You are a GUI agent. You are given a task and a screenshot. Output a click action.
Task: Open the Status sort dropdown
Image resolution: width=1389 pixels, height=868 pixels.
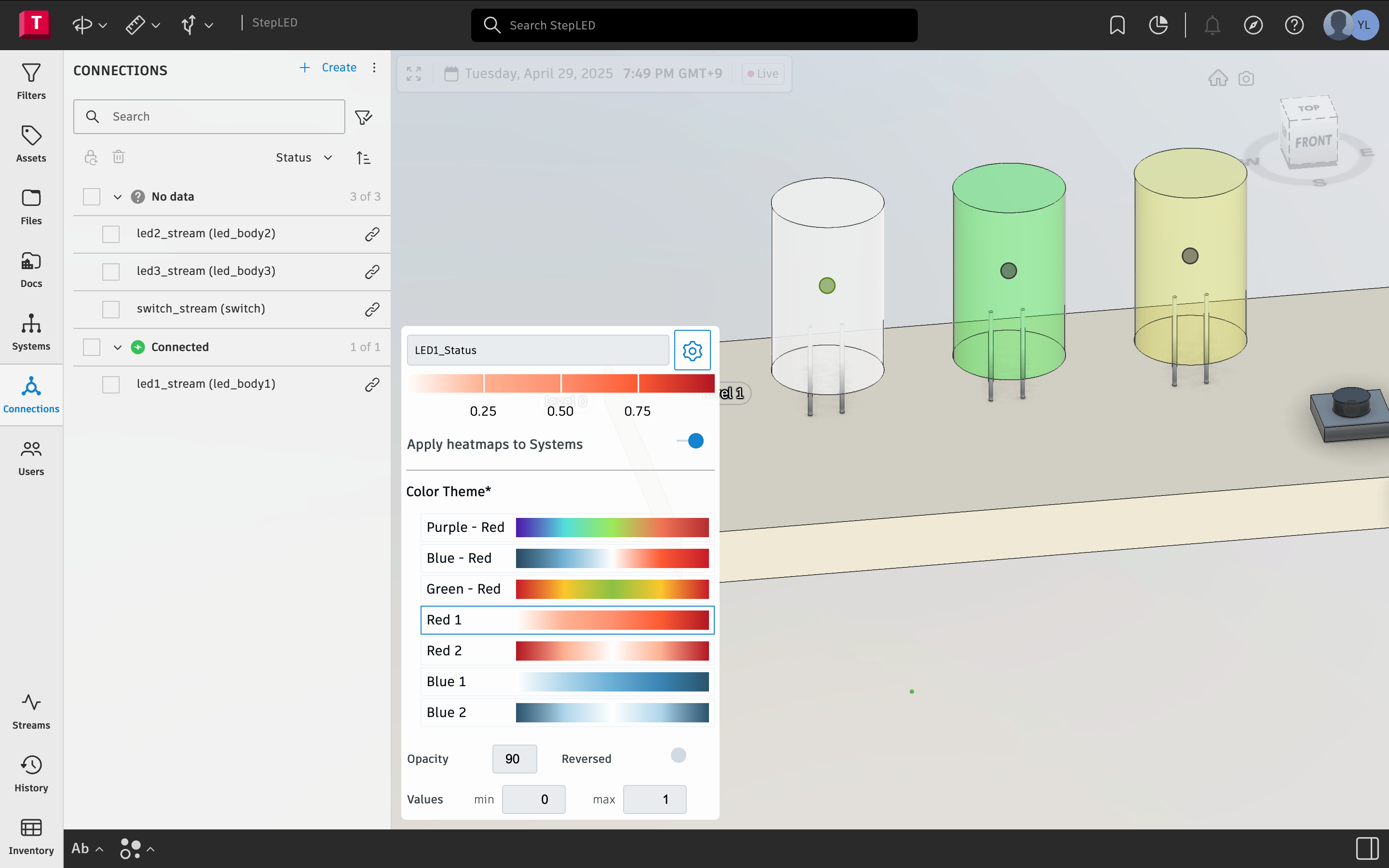[x=304, y=158]
